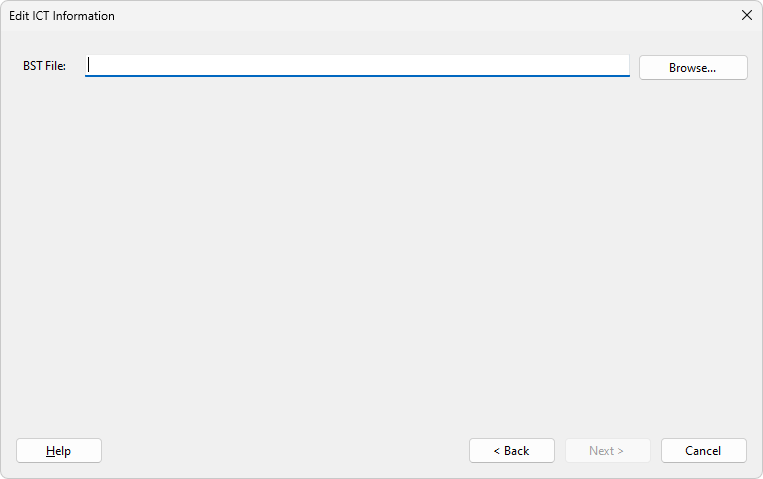Place the cursor in the BST path field

[x=357, y=66]
